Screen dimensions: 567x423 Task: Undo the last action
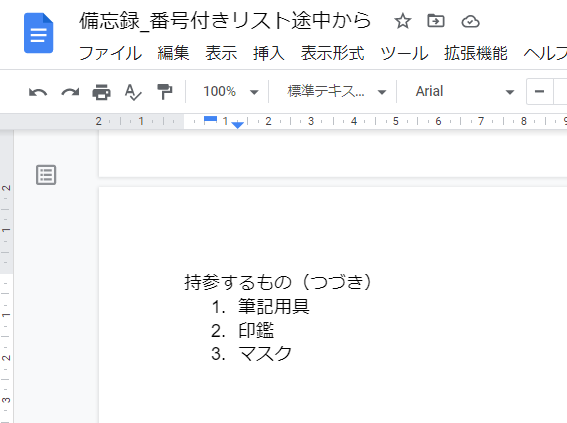pyautogui.click(x=38, y=92)
